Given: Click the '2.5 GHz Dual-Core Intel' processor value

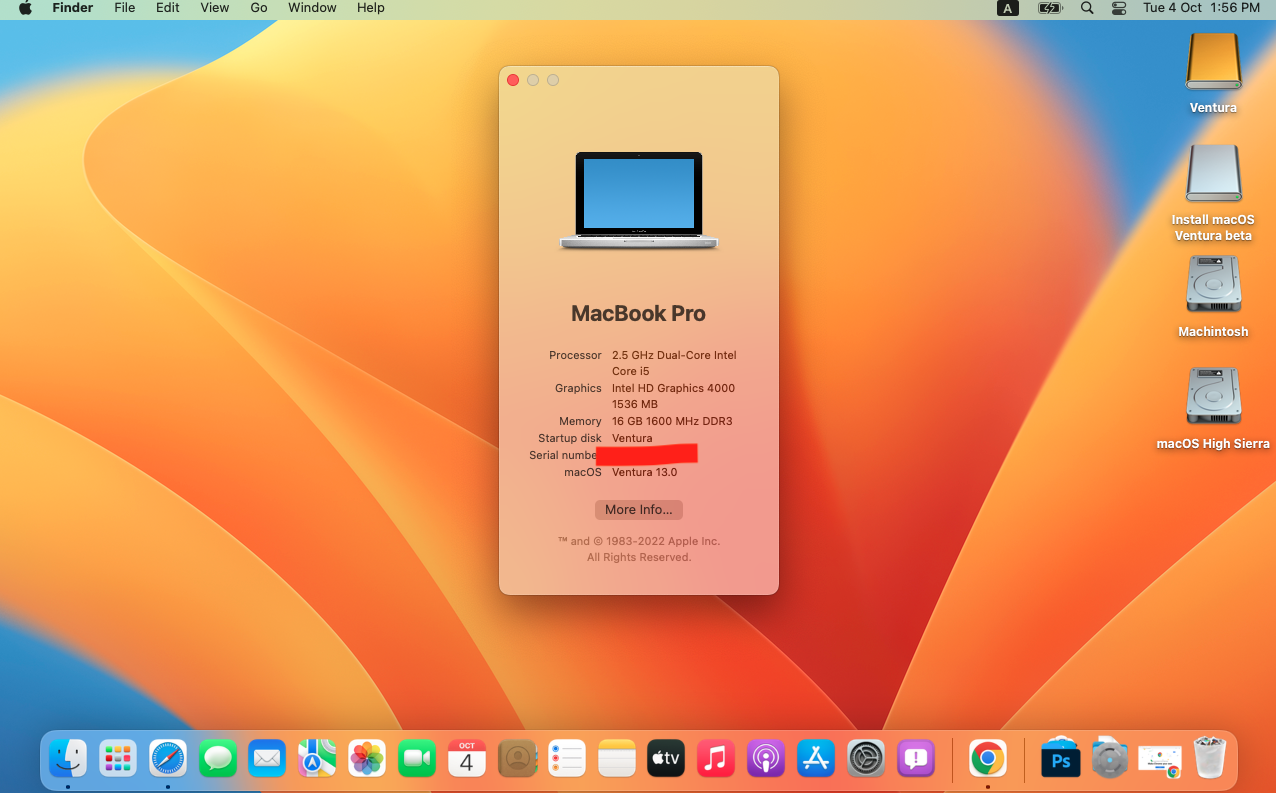Looking at the screenshot, I should (674, 355).
